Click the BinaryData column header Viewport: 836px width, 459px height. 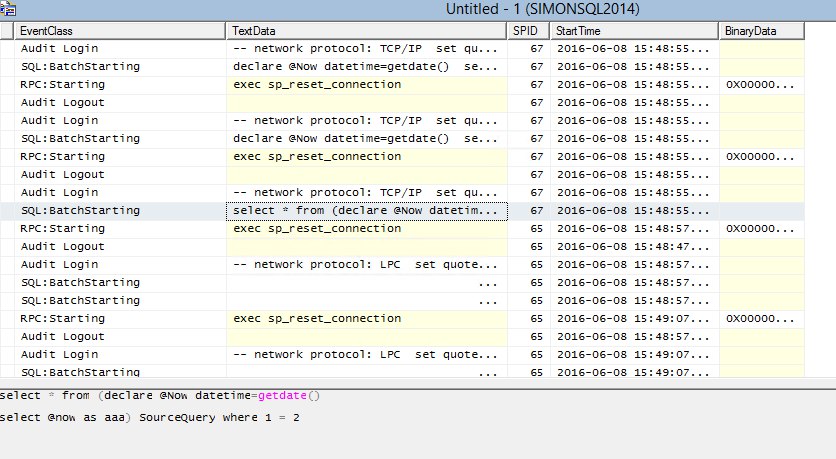click(761, 31)
